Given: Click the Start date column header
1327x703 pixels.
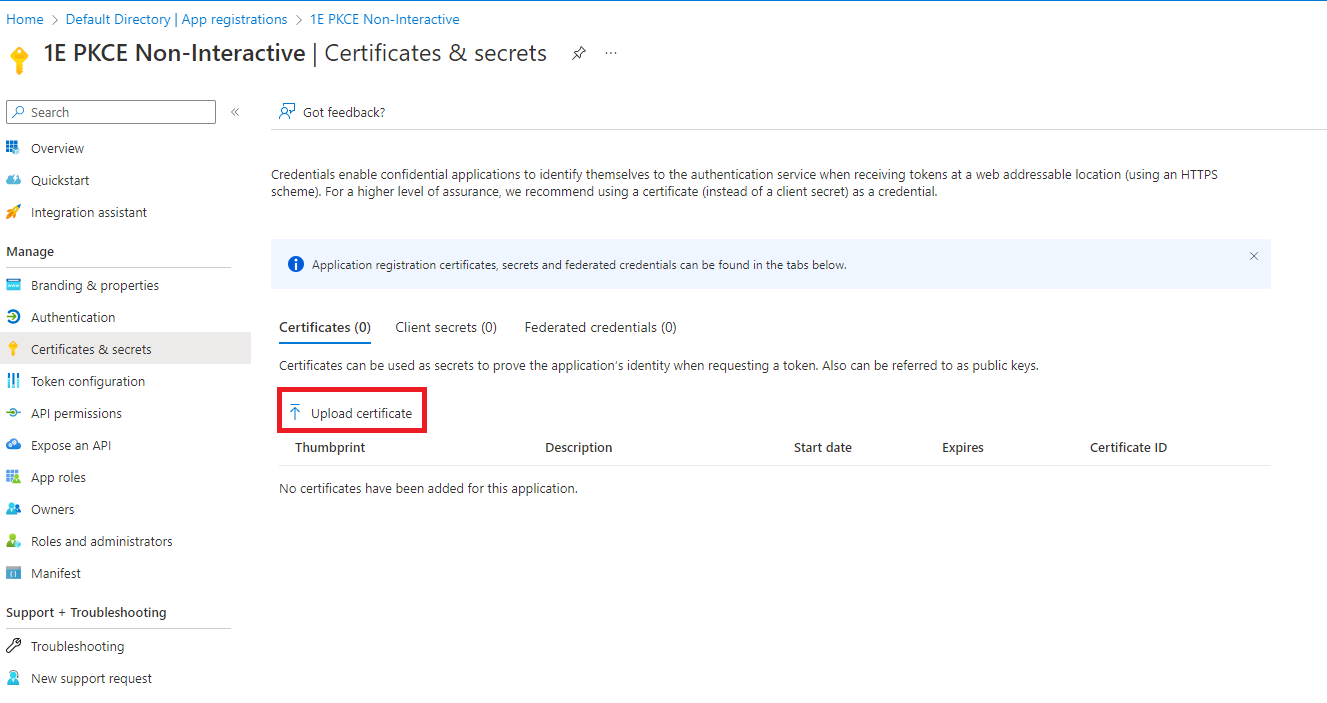Looking at the screenshot, I should (x=823, y=447).
